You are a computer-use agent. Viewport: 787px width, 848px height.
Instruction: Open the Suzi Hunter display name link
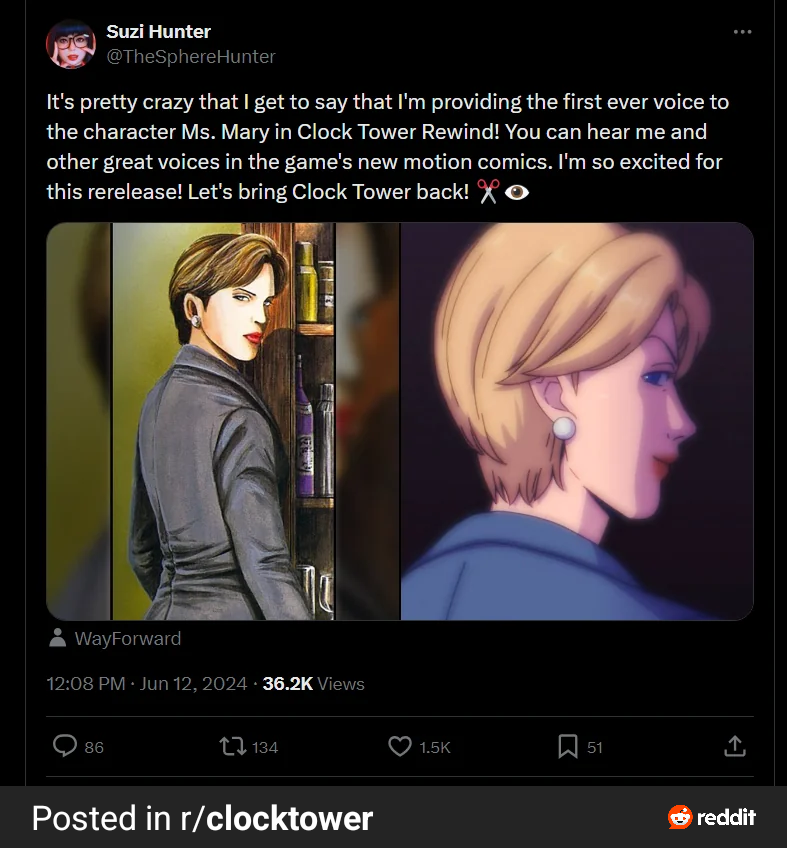coord(158,32)
